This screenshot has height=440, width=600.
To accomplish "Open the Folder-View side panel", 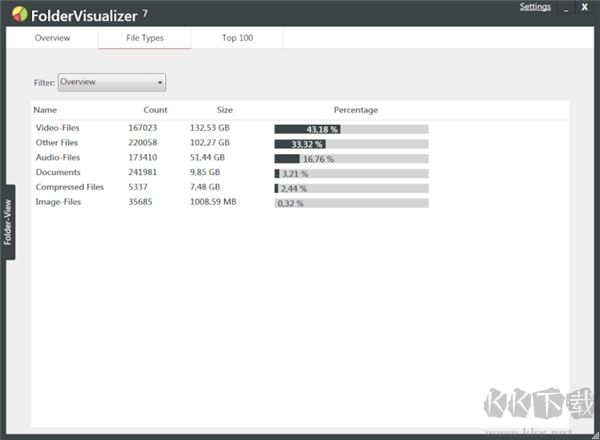I will [8, 222].
